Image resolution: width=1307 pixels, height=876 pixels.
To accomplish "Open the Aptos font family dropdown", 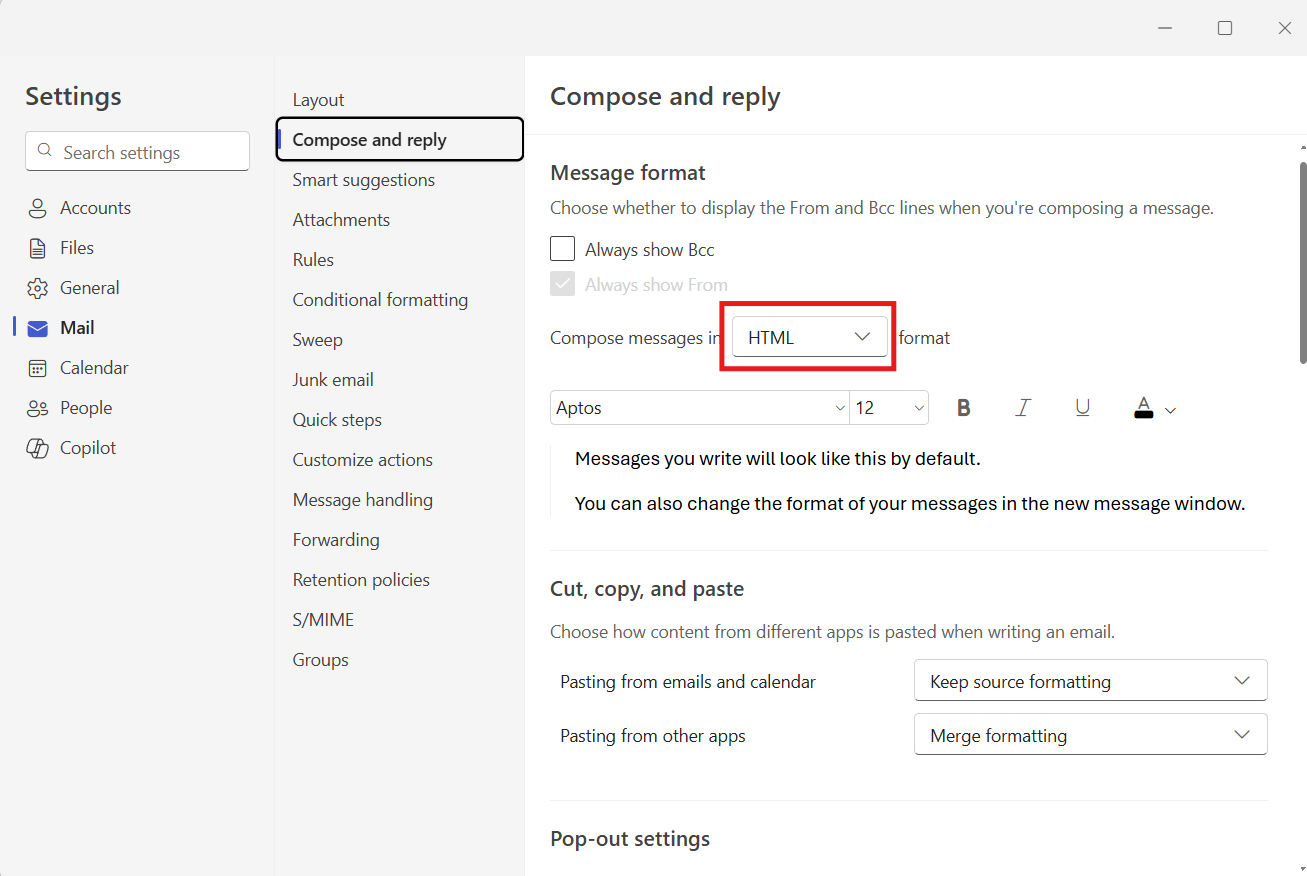I will coord(700,408).
